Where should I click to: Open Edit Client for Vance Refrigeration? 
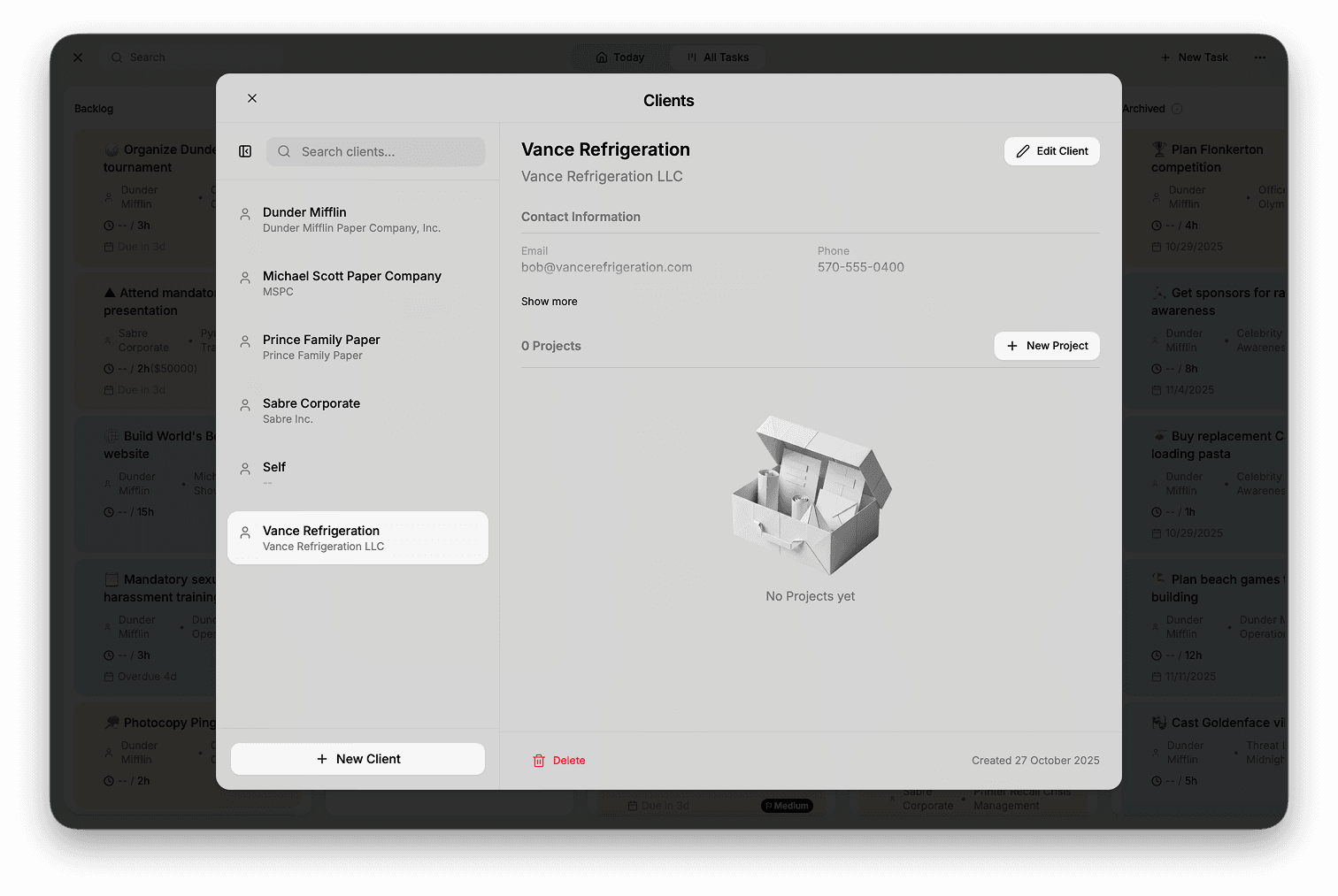1052,150
